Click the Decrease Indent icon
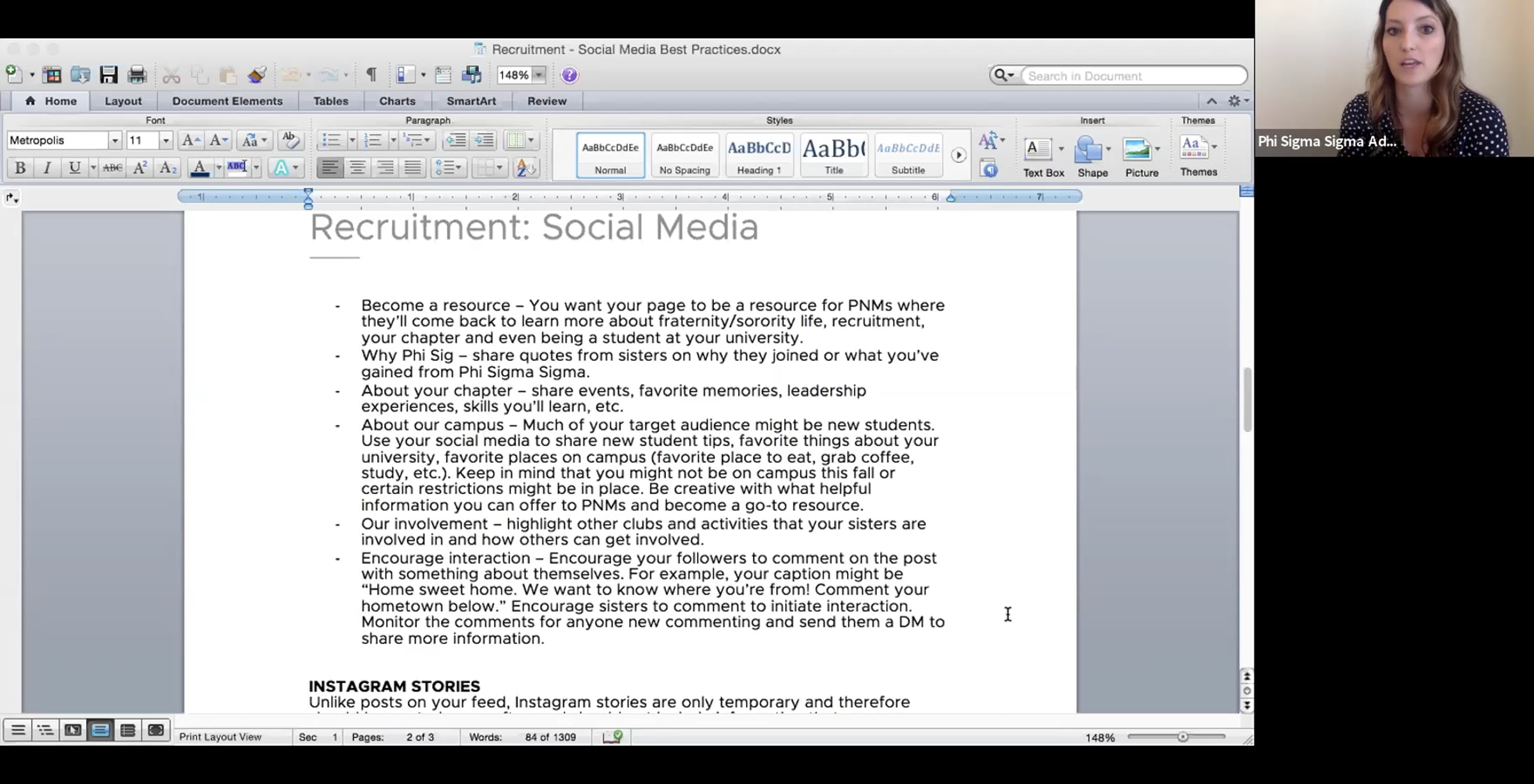 pos(456,140)
